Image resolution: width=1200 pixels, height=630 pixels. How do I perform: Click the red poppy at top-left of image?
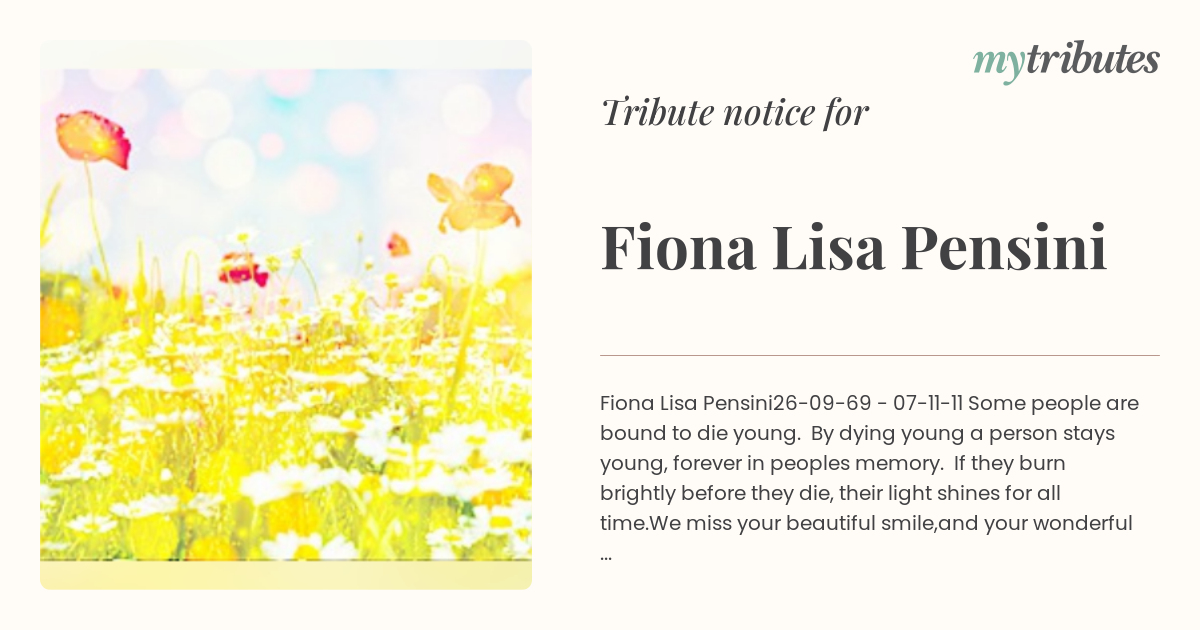coord(93,139)
